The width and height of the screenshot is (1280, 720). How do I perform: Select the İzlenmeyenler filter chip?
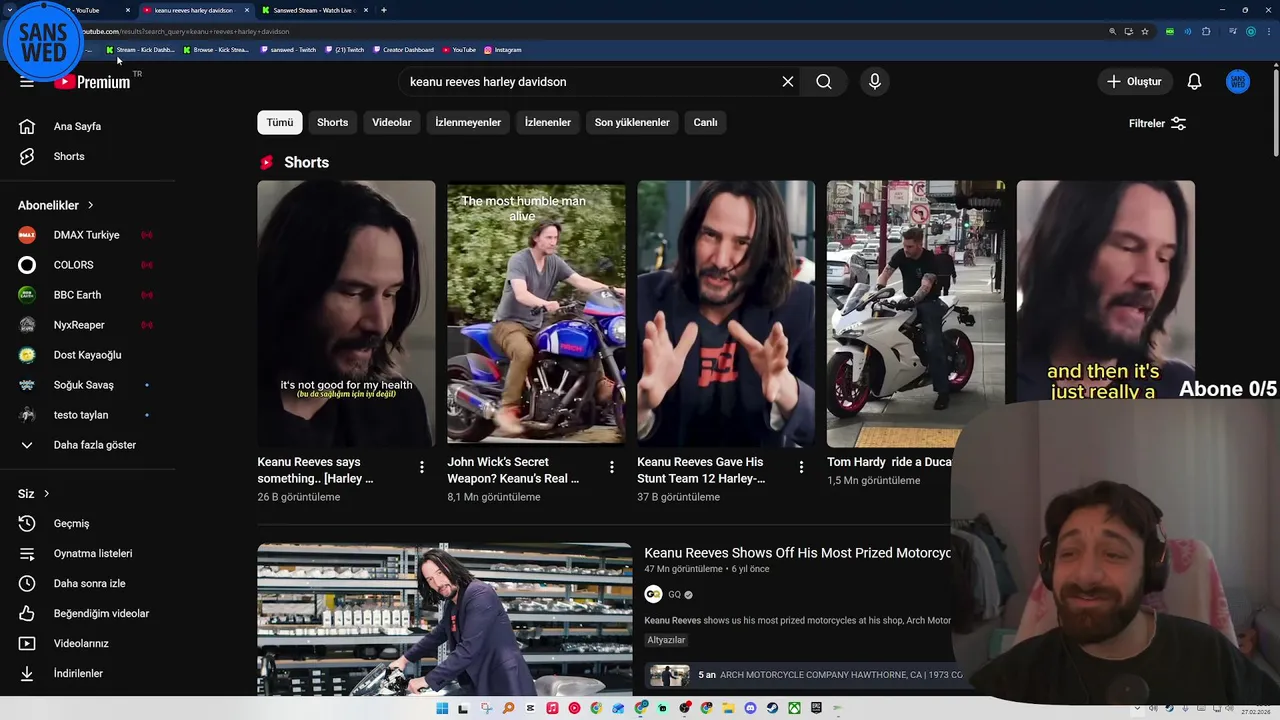coord(468,122)
